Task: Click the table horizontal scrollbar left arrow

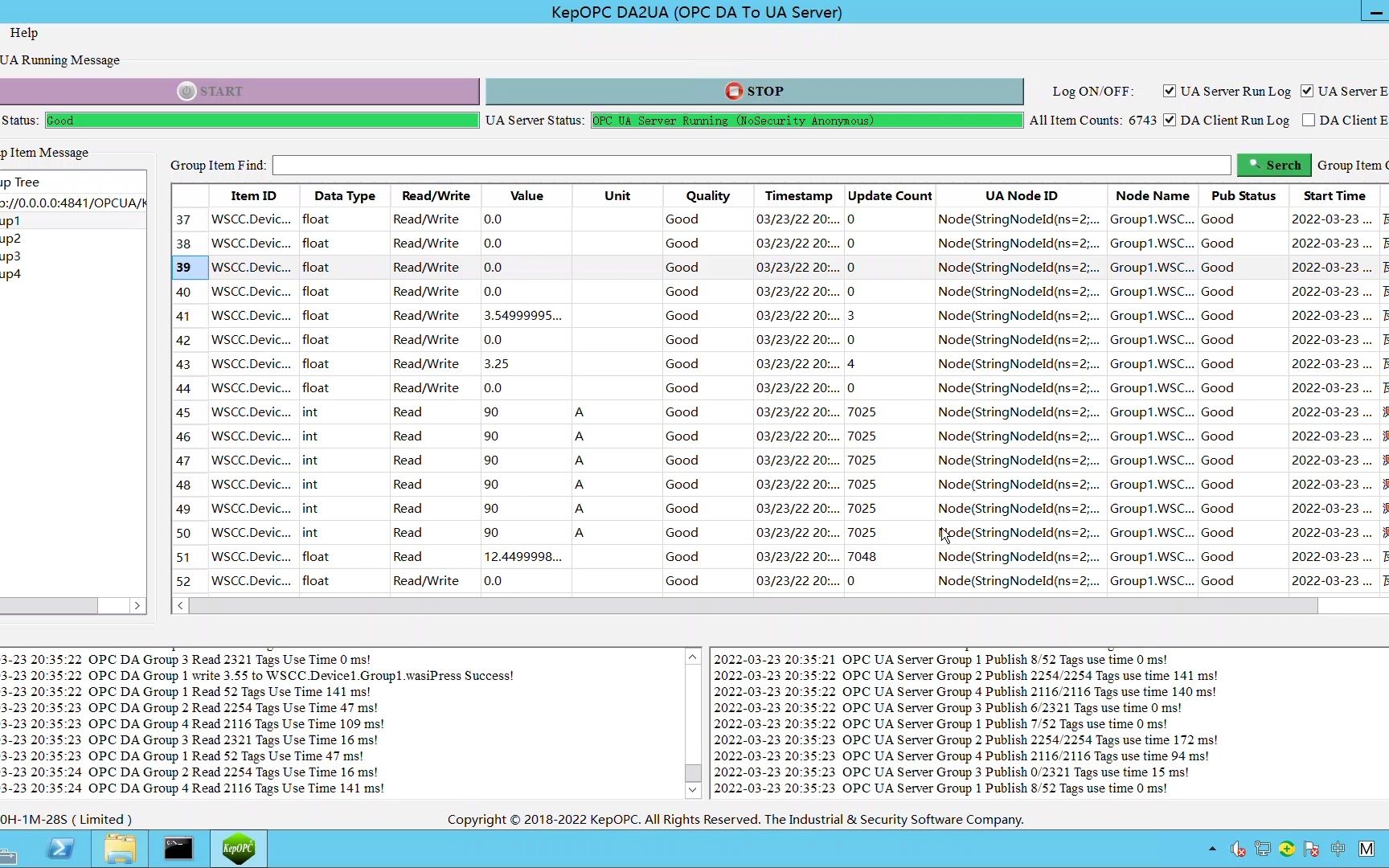Action: [180, 605]
